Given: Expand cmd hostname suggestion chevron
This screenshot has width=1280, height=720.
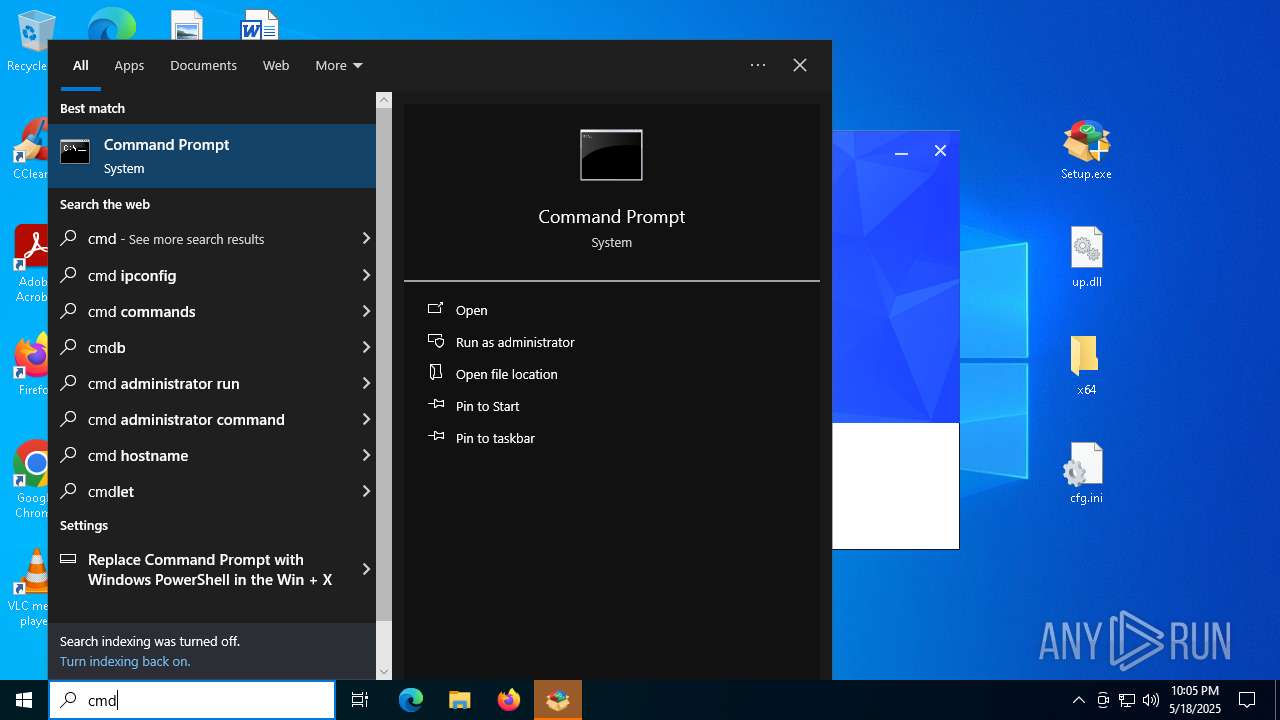Looking at the screenshot, I should click(x=366, y=455).
